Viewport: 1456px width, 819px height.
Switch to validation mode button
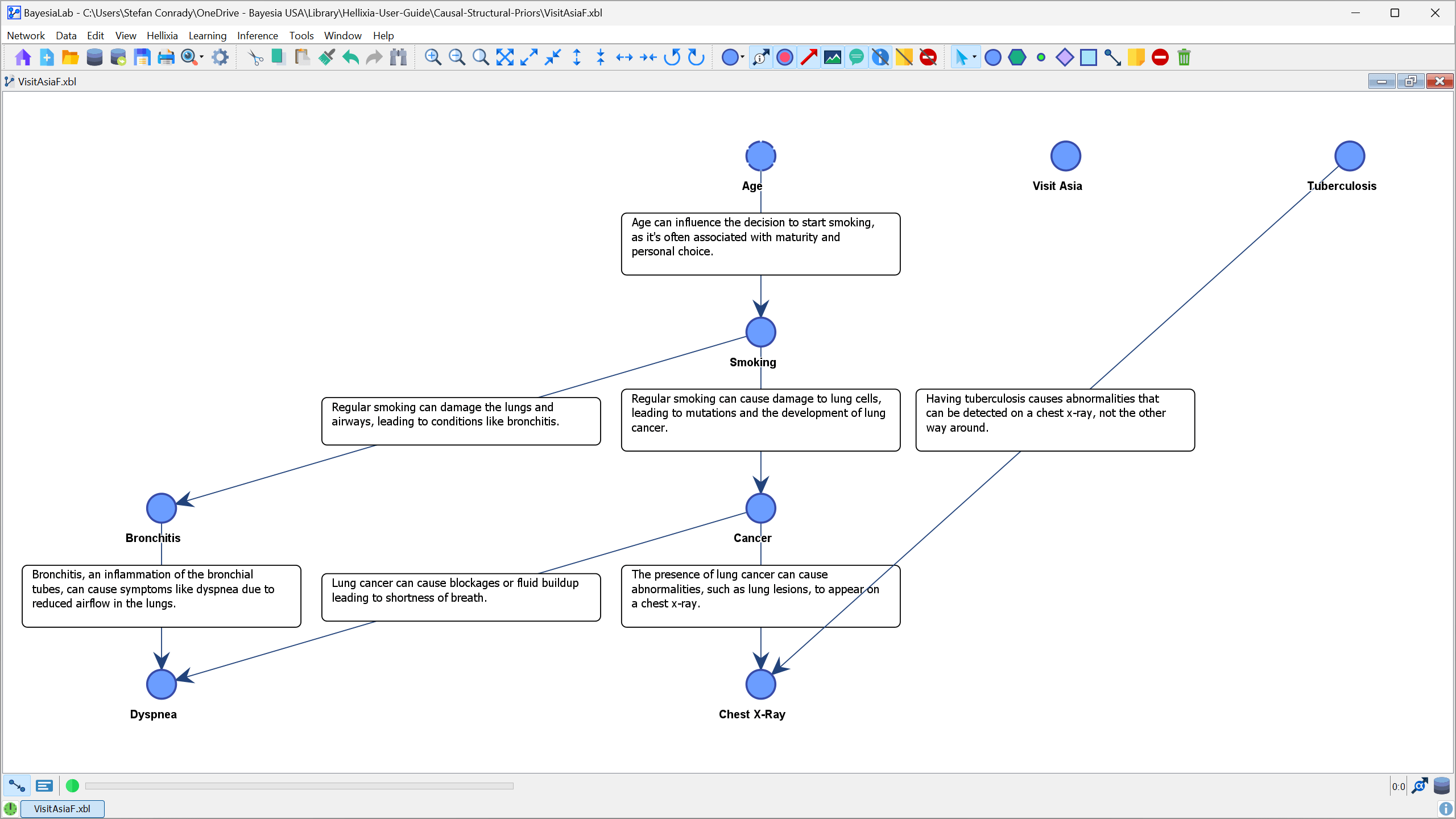tap(44, 786)
